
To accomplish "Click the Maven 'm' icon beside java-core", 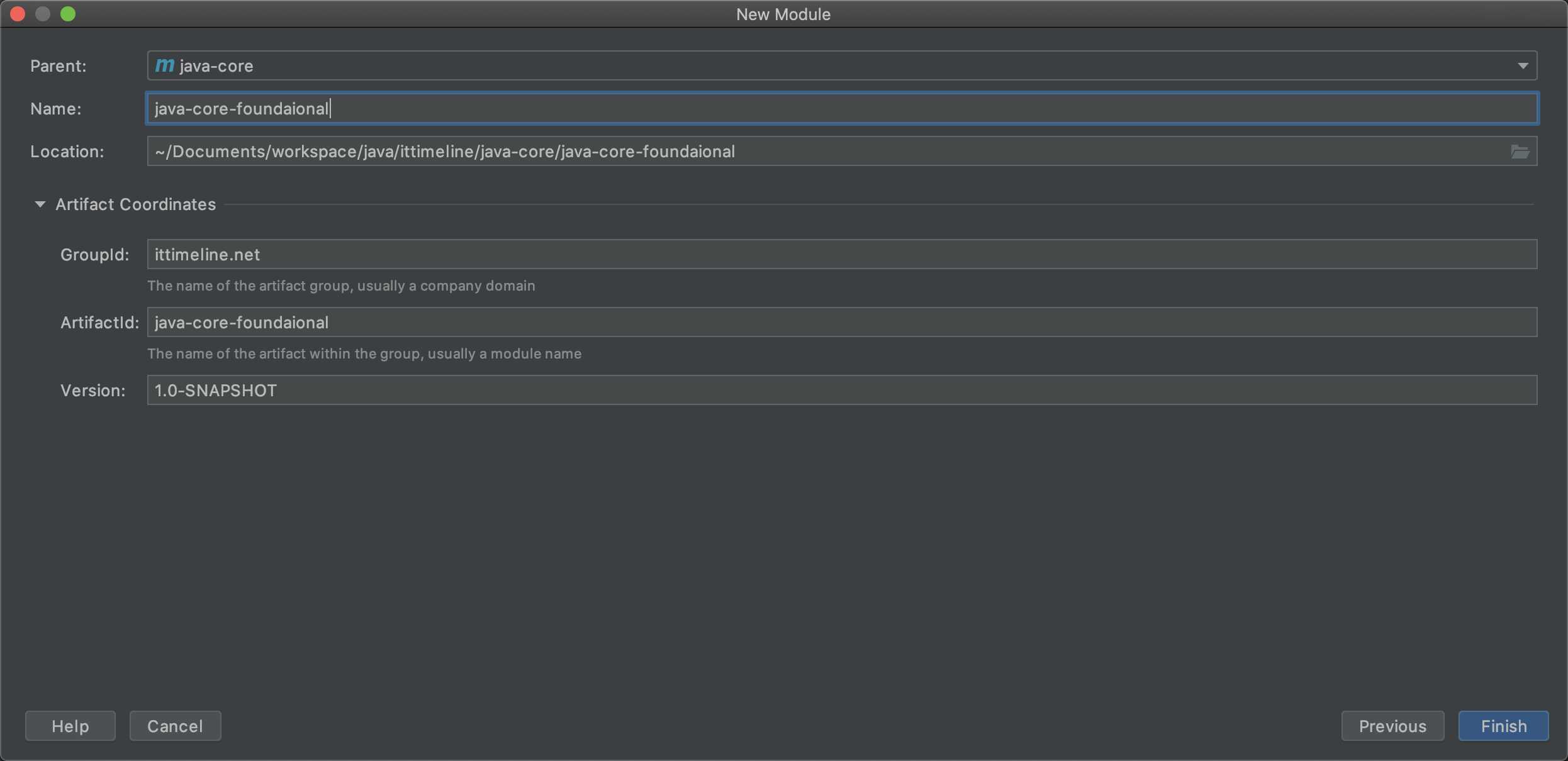I will [x=164, y=65].
